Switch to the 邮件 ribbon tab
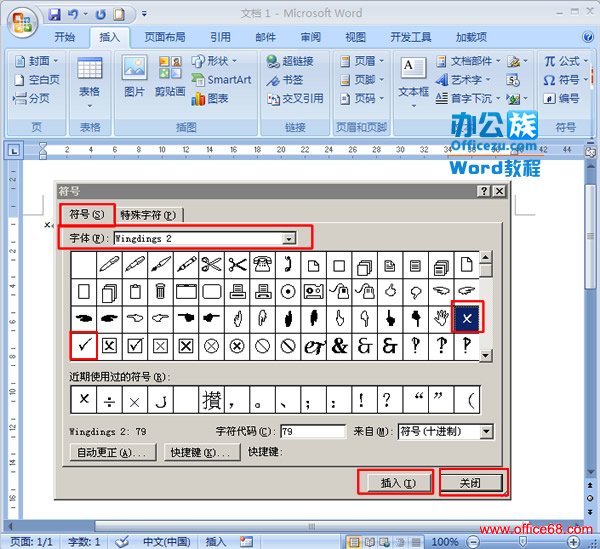This screenshot has height=549, width=600. (x=266, y=37)
